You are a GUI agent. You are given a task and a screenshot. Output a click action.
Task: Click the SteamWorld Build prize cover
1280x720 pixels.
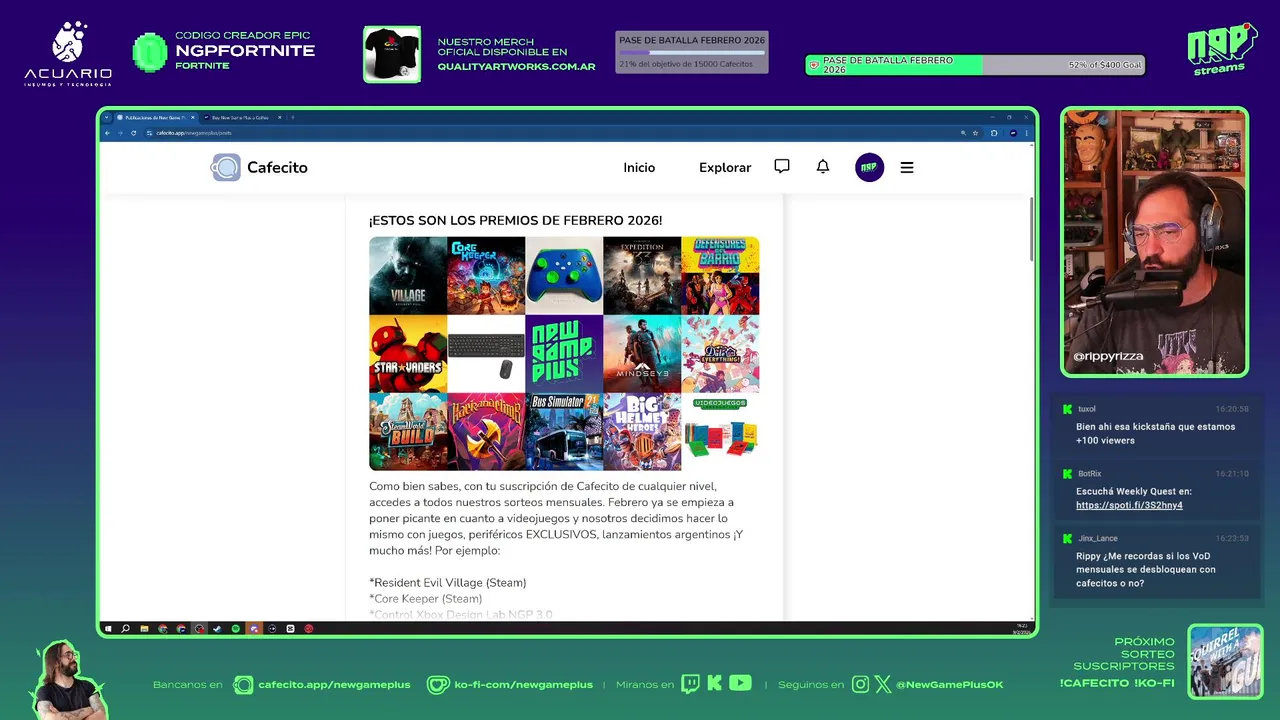(x=408, y=431)
